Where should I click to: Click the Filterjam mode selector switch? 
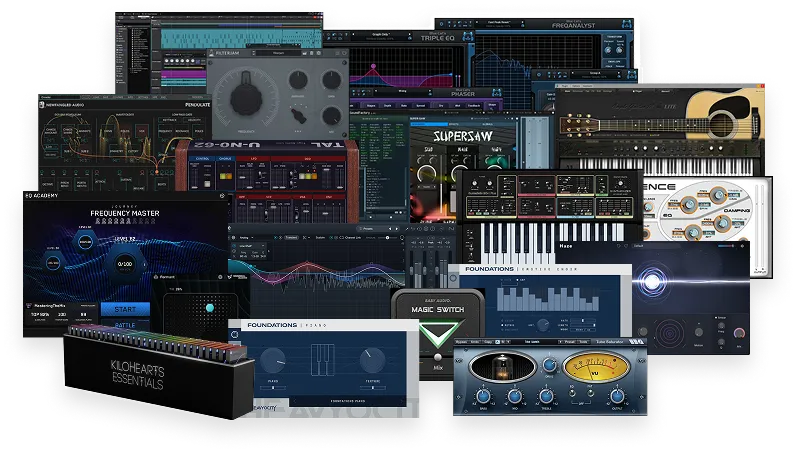(x=298, y=115)
